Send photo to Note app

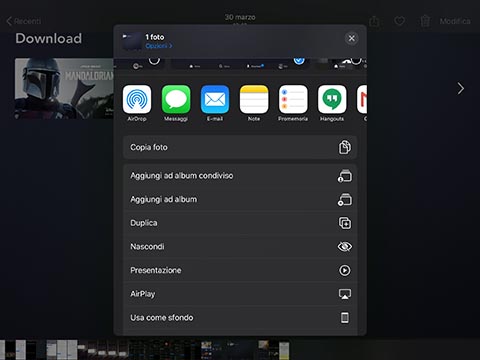(x=254, y=99)
